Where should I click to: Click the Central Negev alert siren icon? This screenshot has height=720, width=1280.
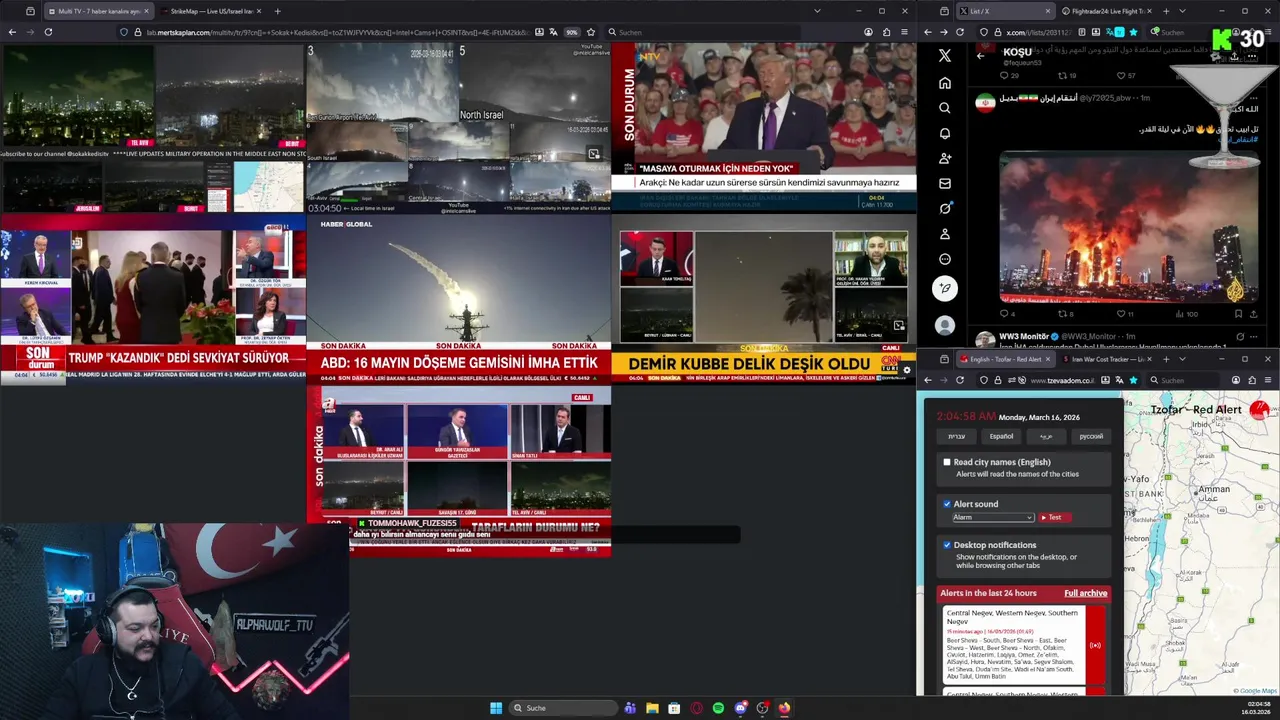point(1095,645)
